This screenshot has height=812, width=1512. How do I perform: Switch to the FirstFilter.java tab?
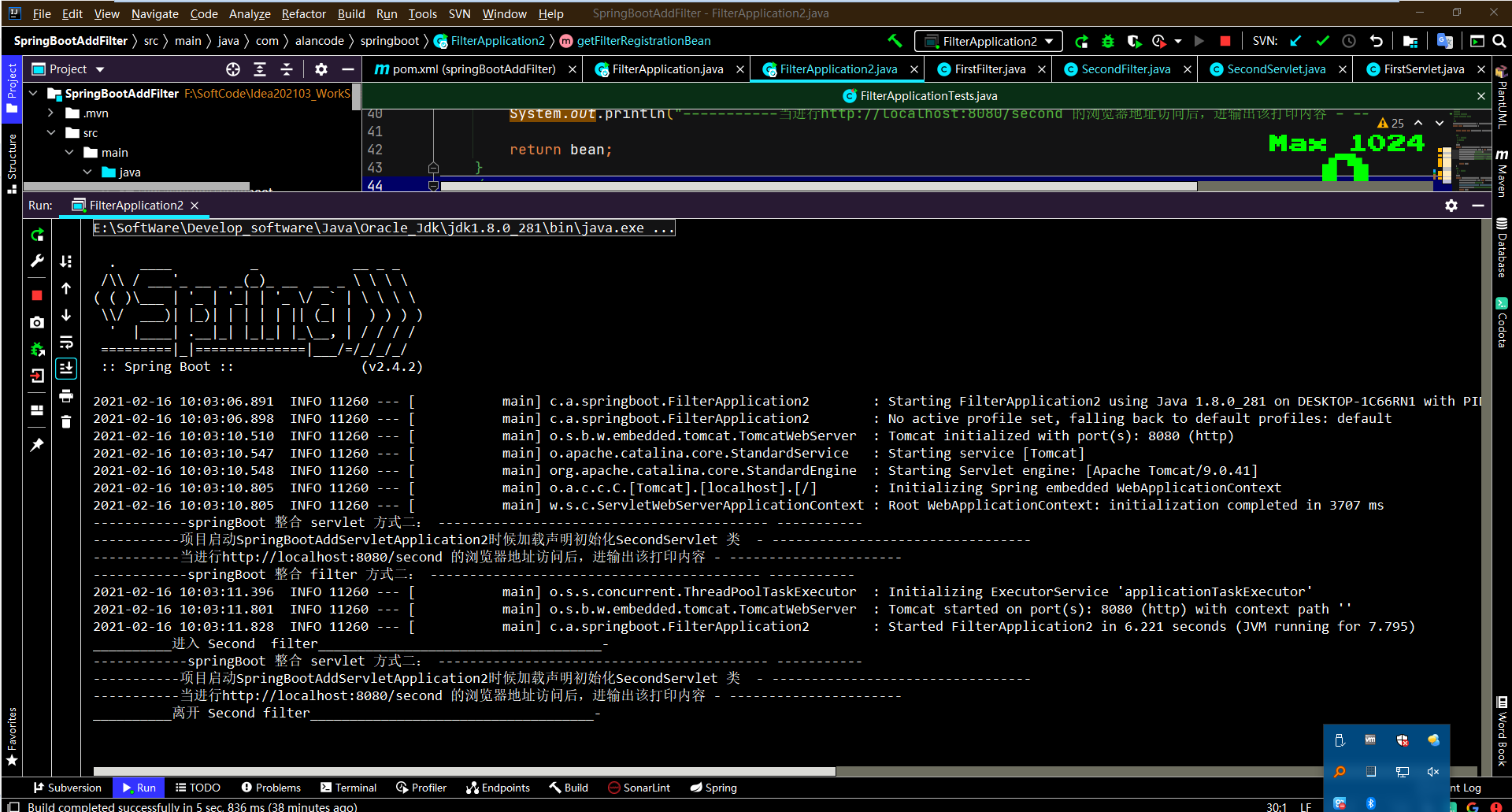(989, 69)
